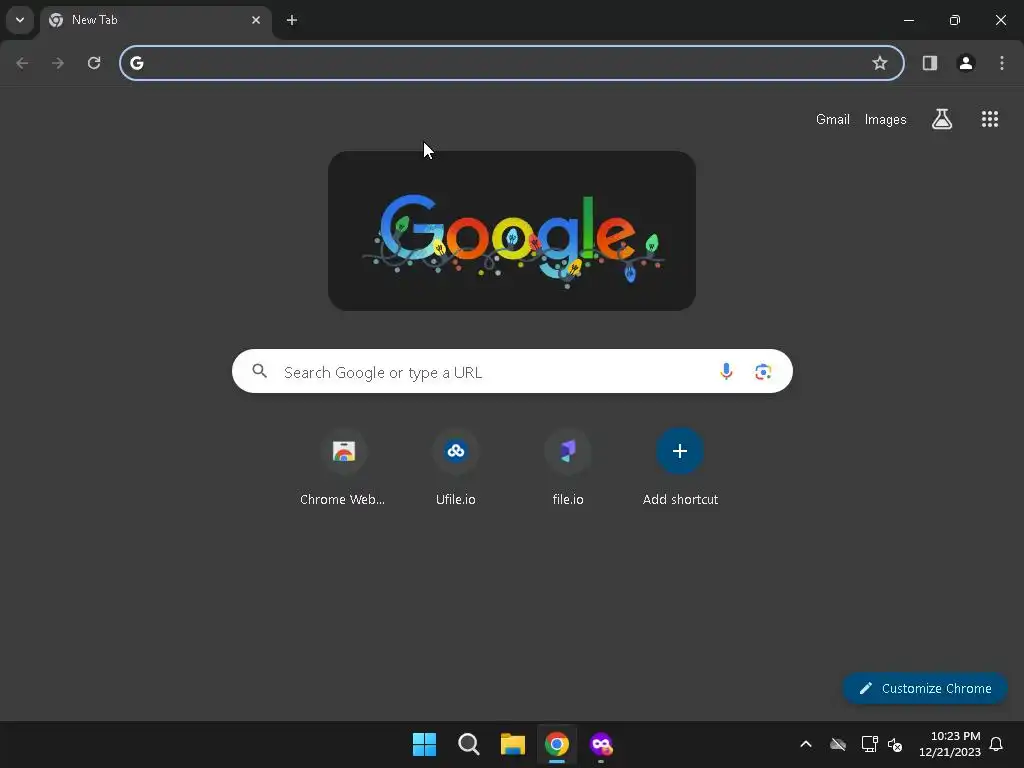Open the profile avatar menu
The height and width of the screenshot is (768, 1024).
pos(966,63)
